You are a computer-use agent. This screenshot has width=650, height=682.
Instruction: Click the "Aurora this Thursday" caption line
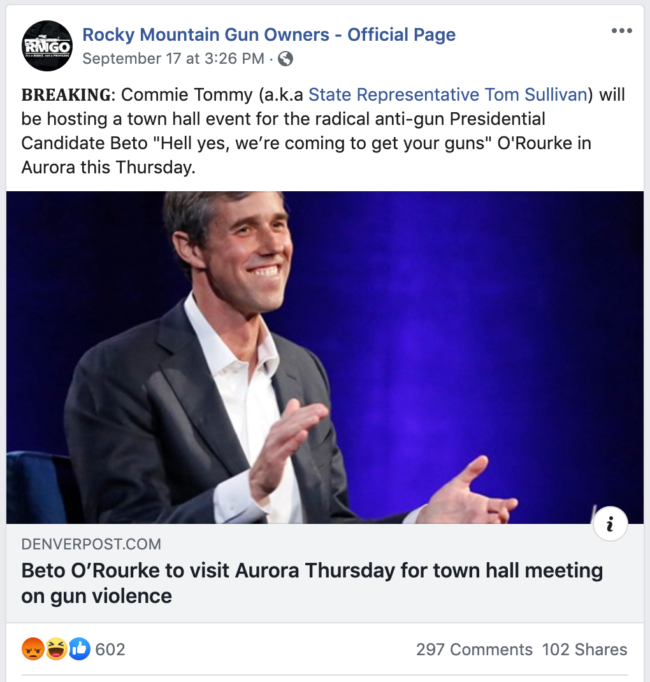click(x=107, y=167)
